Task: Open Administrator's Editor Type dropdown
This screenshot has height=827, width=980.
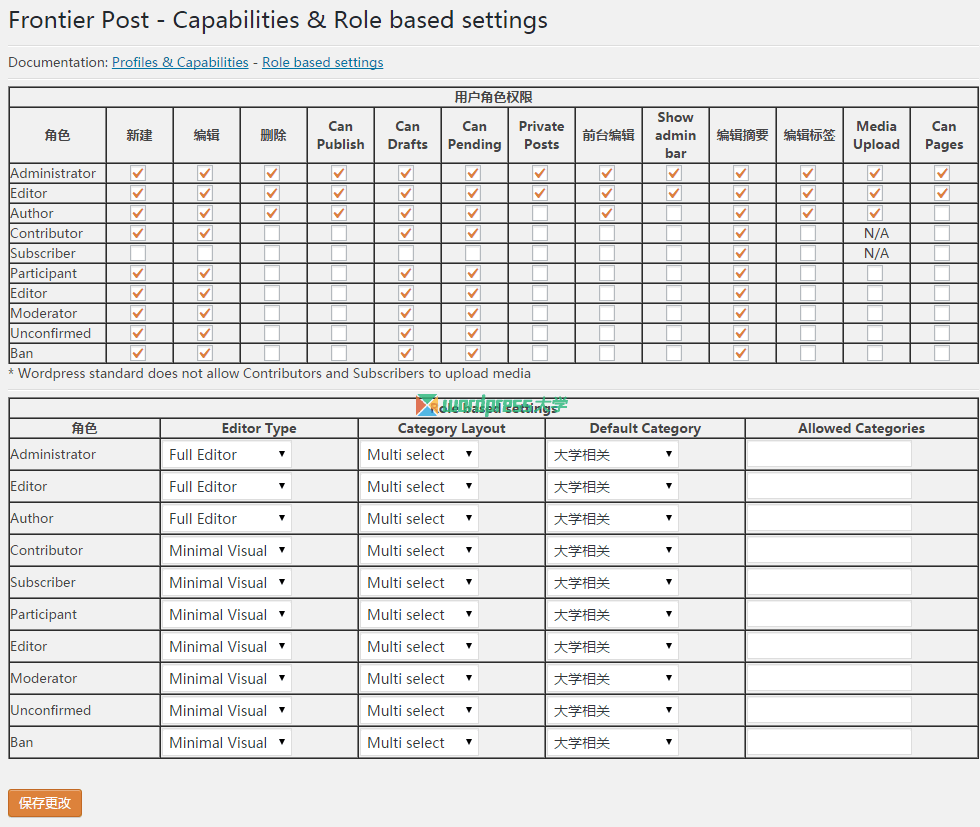Action: 227,454
